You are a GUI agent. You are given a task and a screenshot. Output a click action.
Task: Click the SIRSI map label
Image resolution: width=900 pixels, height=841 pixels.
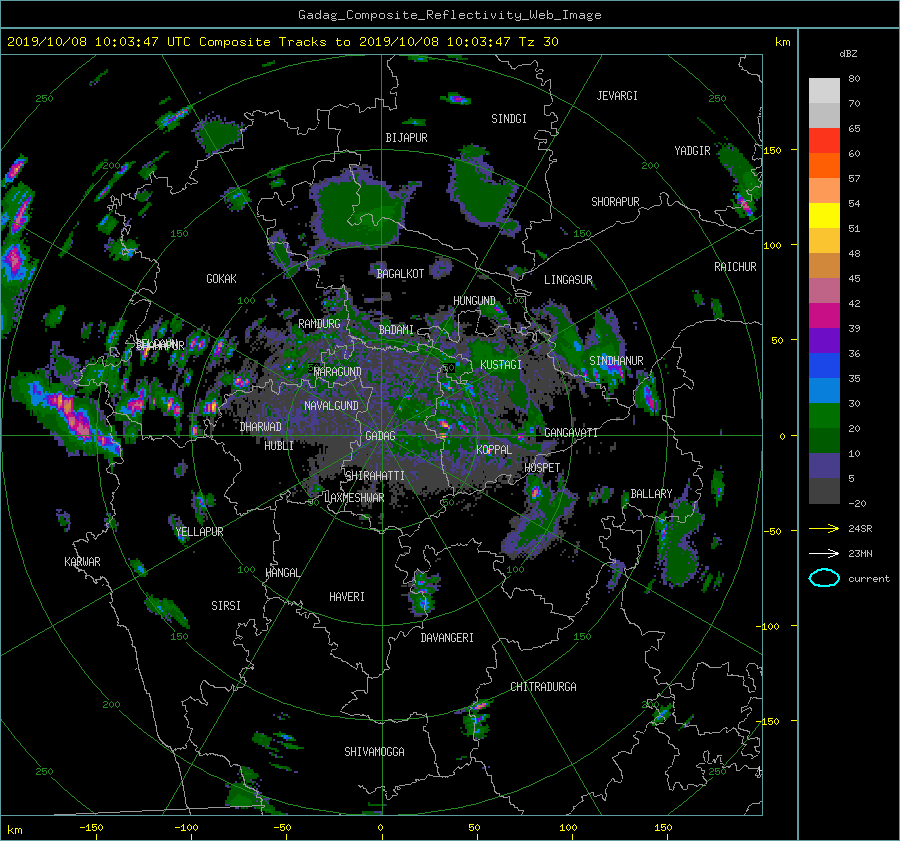(226, 606)
